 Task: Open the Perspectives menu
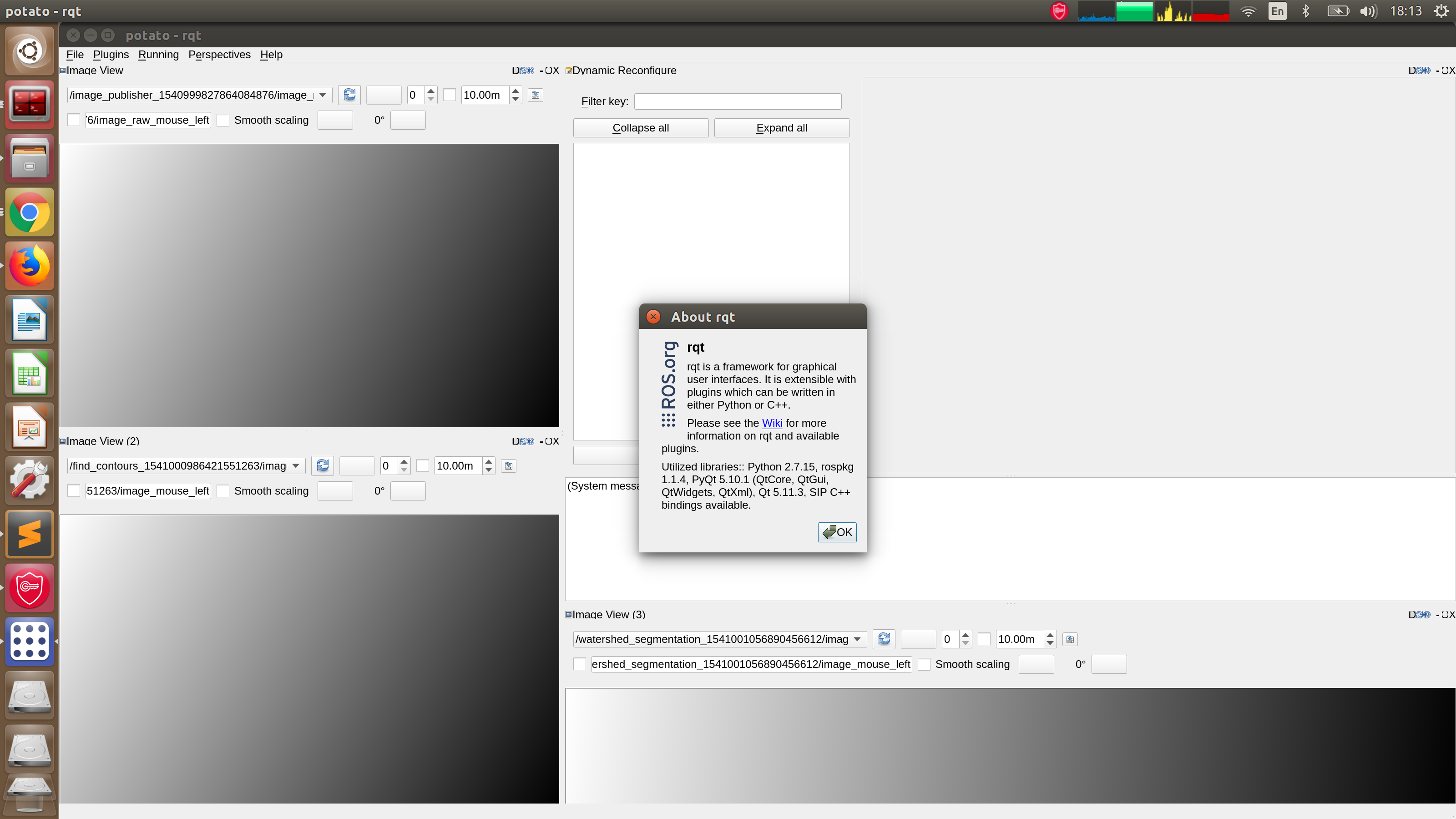219,54
